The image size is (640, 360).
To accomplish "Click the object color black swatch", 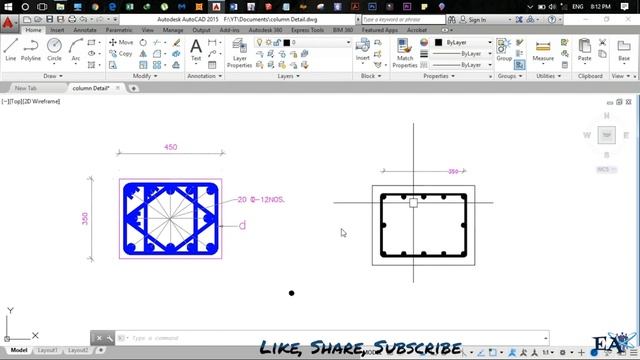I will pos(438,42).
